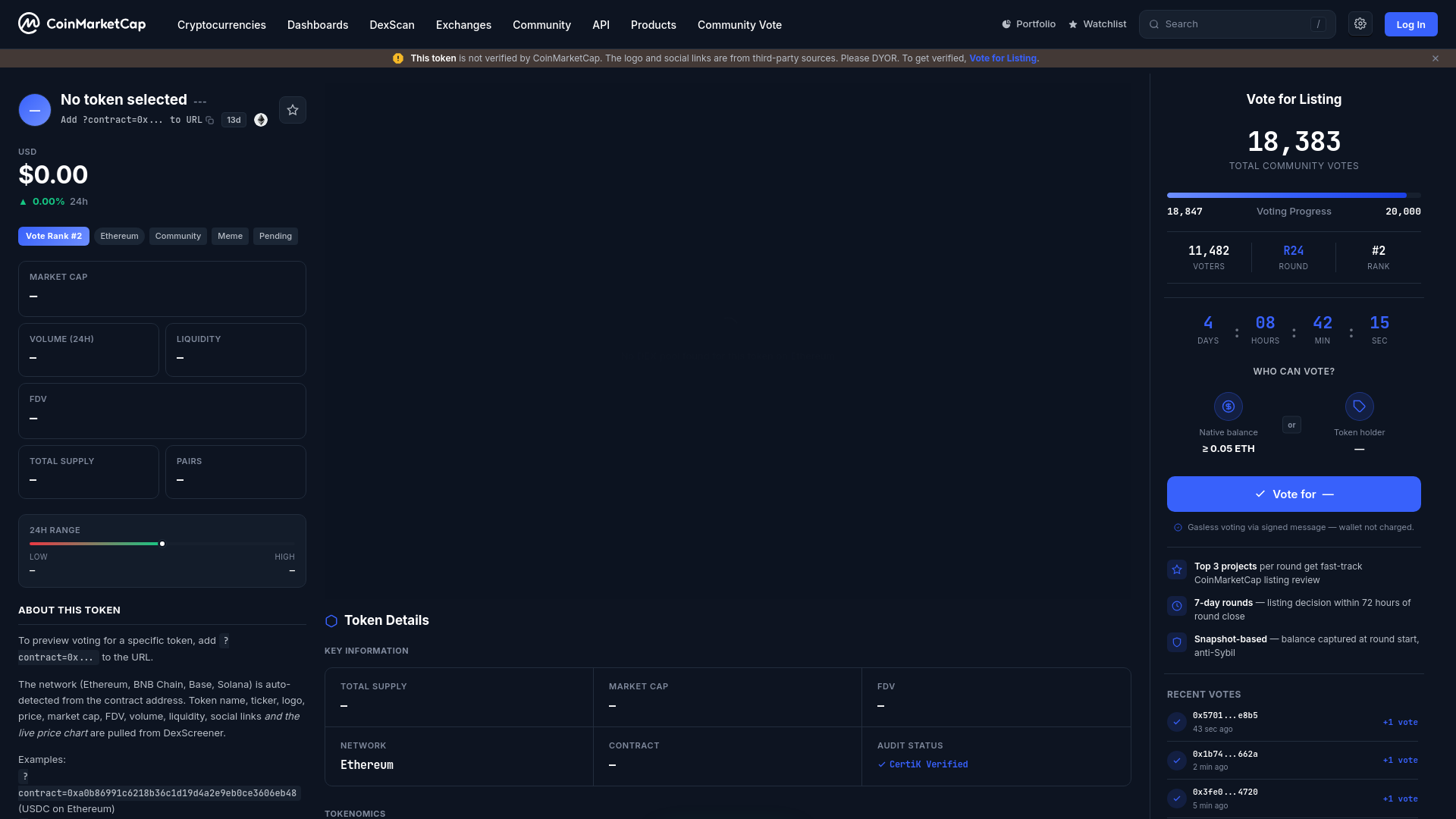Click the gasless voting info icon
The width and height of the screenshot is (1456, 819).
coord(1178,528)
